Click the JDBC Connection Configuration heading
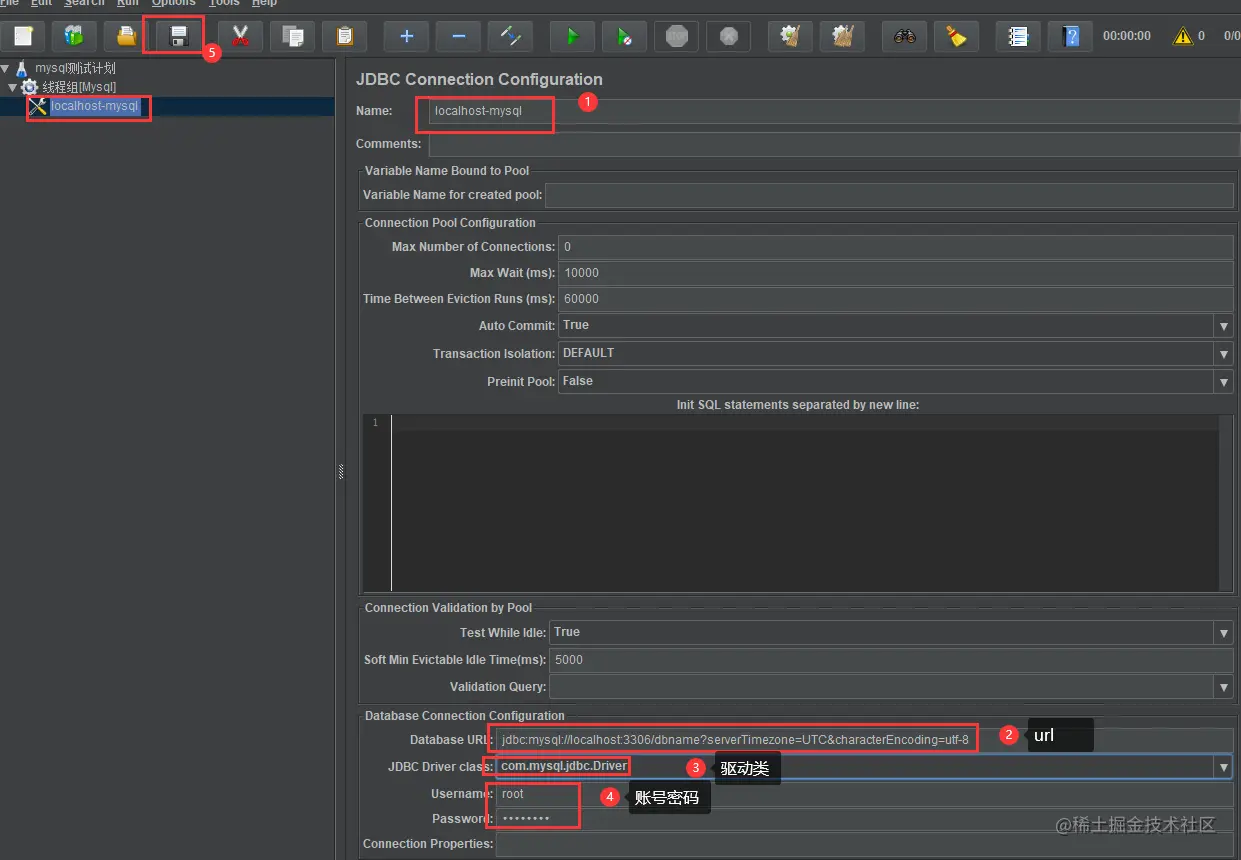 click(x=479, y=79)
